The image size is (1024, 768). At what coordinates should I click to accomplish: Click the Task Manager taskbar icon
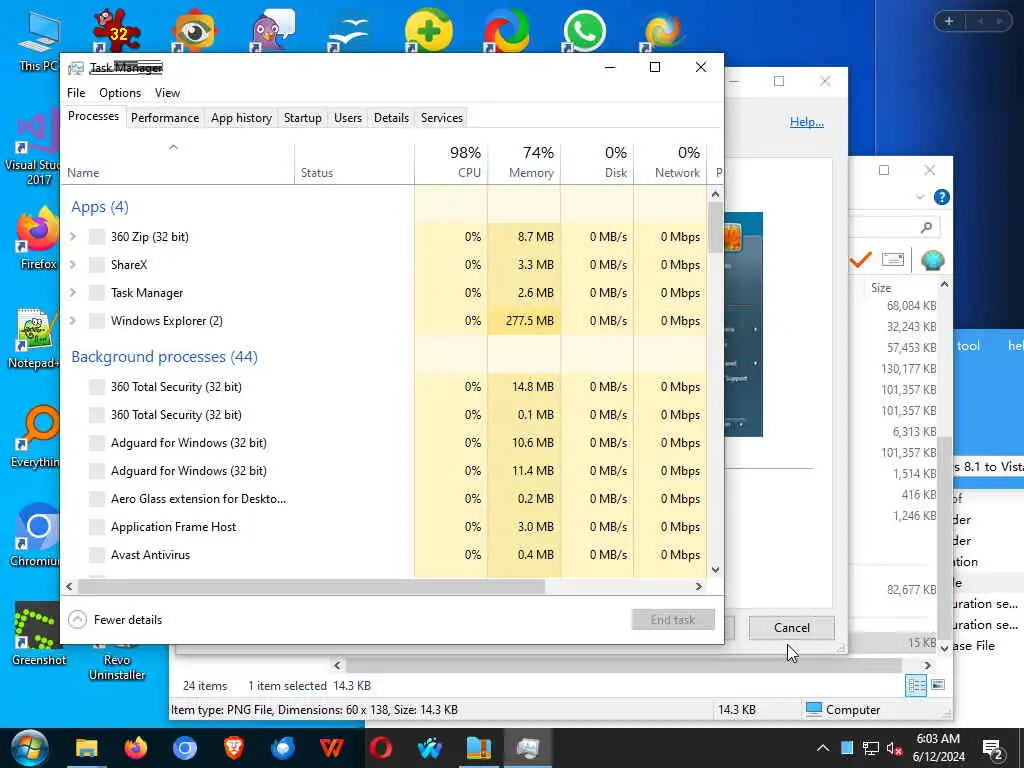coord(528,748)
